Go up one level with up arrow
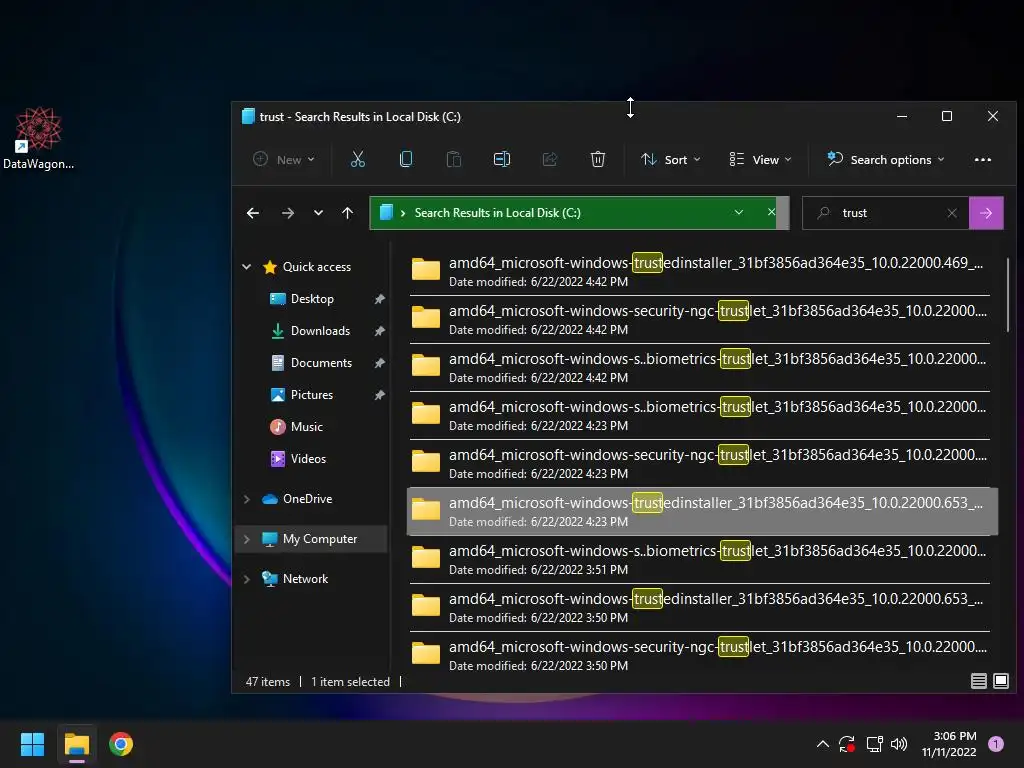This screenshot has width=1024, height=768. point(347,213)
